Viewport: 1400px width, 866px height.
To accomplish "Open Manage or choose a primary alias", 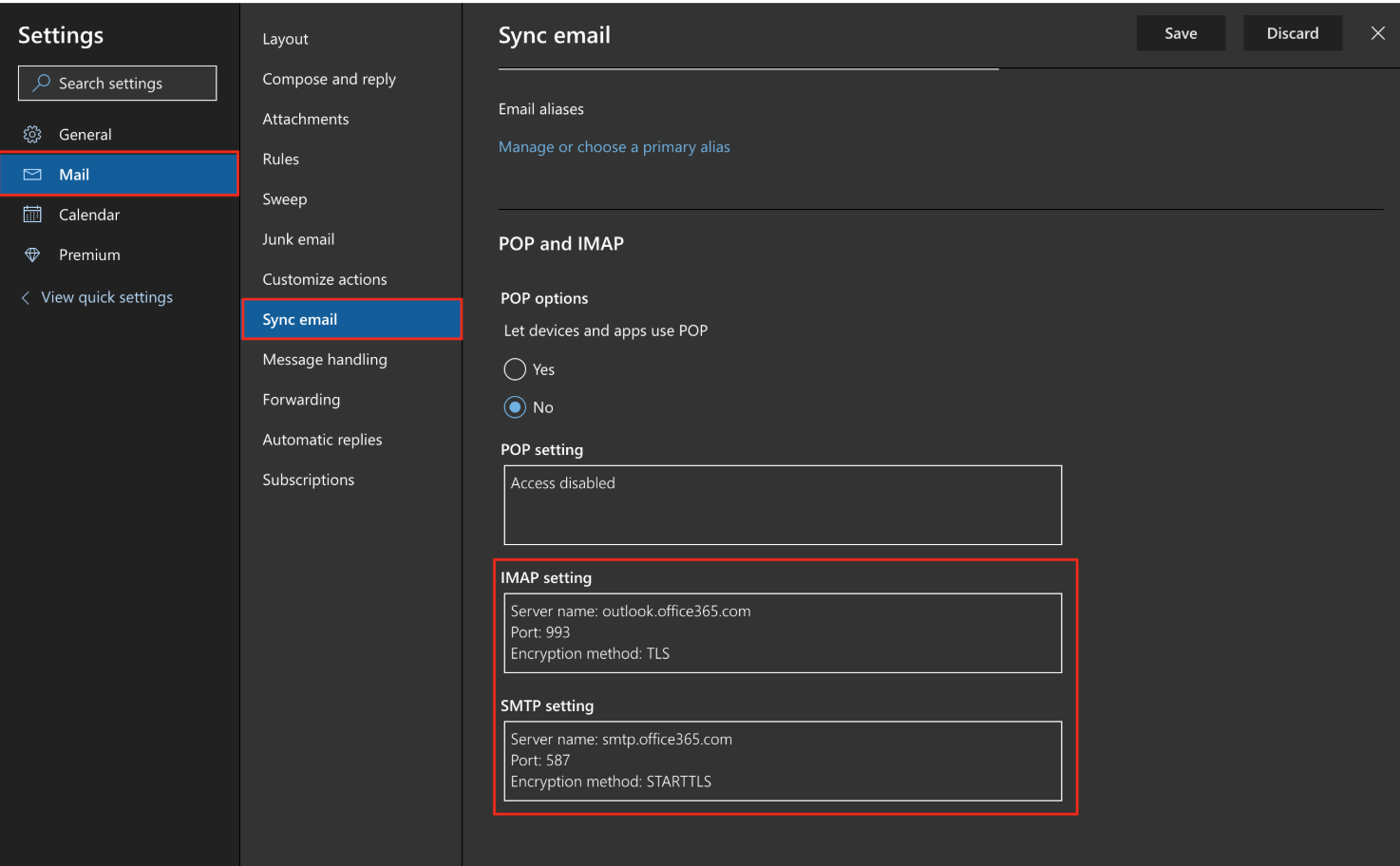I will 614,147.
